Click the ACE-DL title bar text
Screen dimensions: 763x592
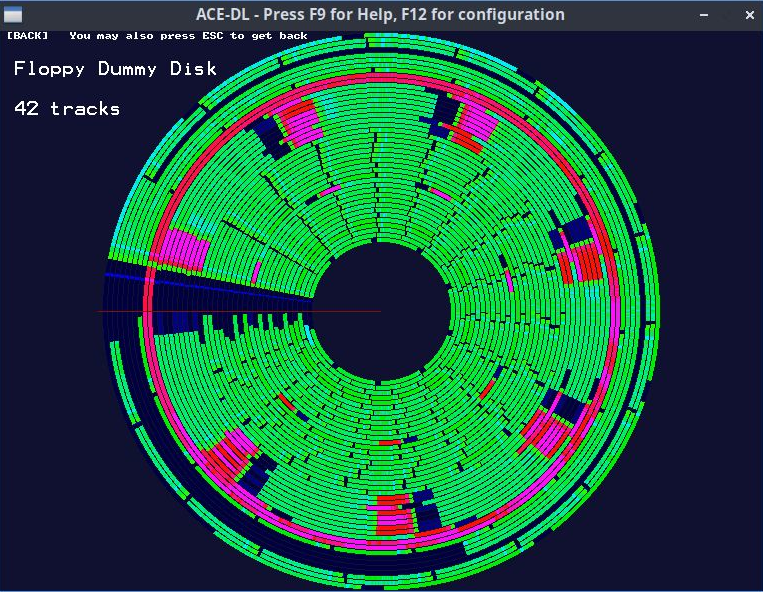coord(380,15)
